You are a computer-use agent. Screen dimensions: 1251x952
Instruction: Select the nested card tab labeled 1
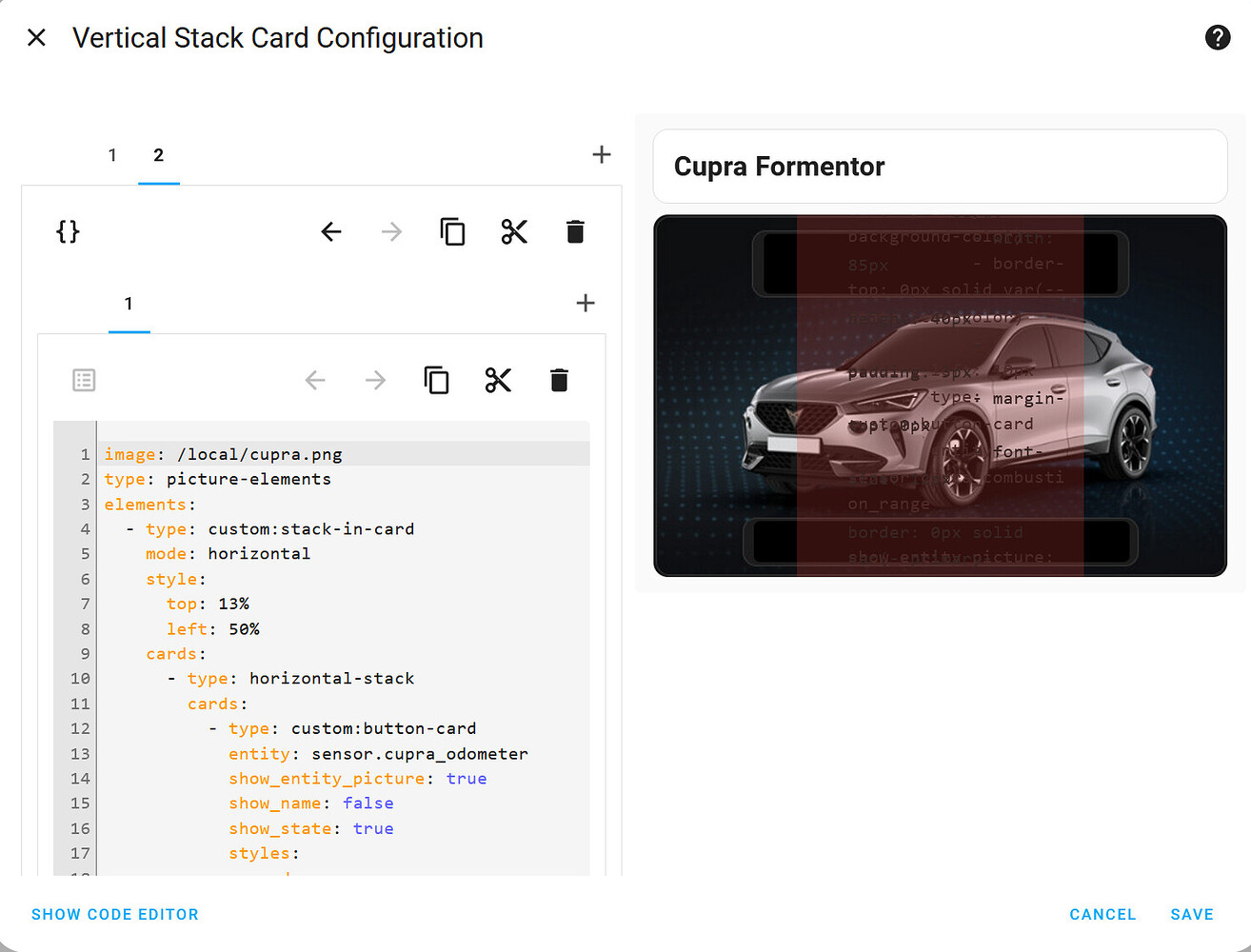tap(129, 304)
